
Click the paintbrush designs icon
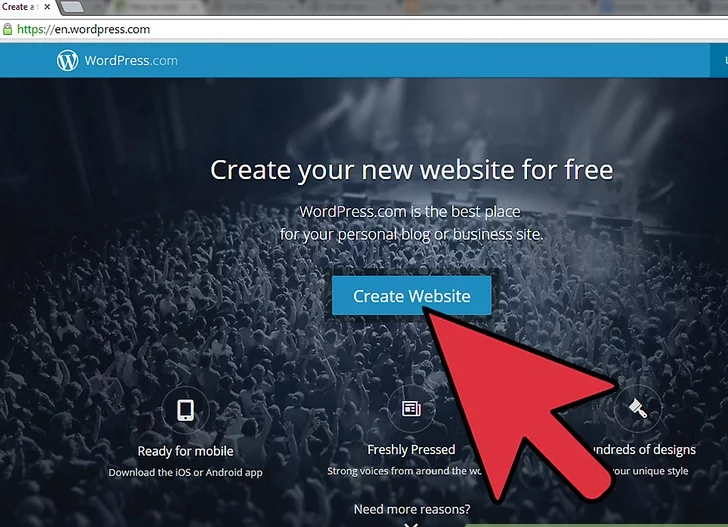[637, 409]
